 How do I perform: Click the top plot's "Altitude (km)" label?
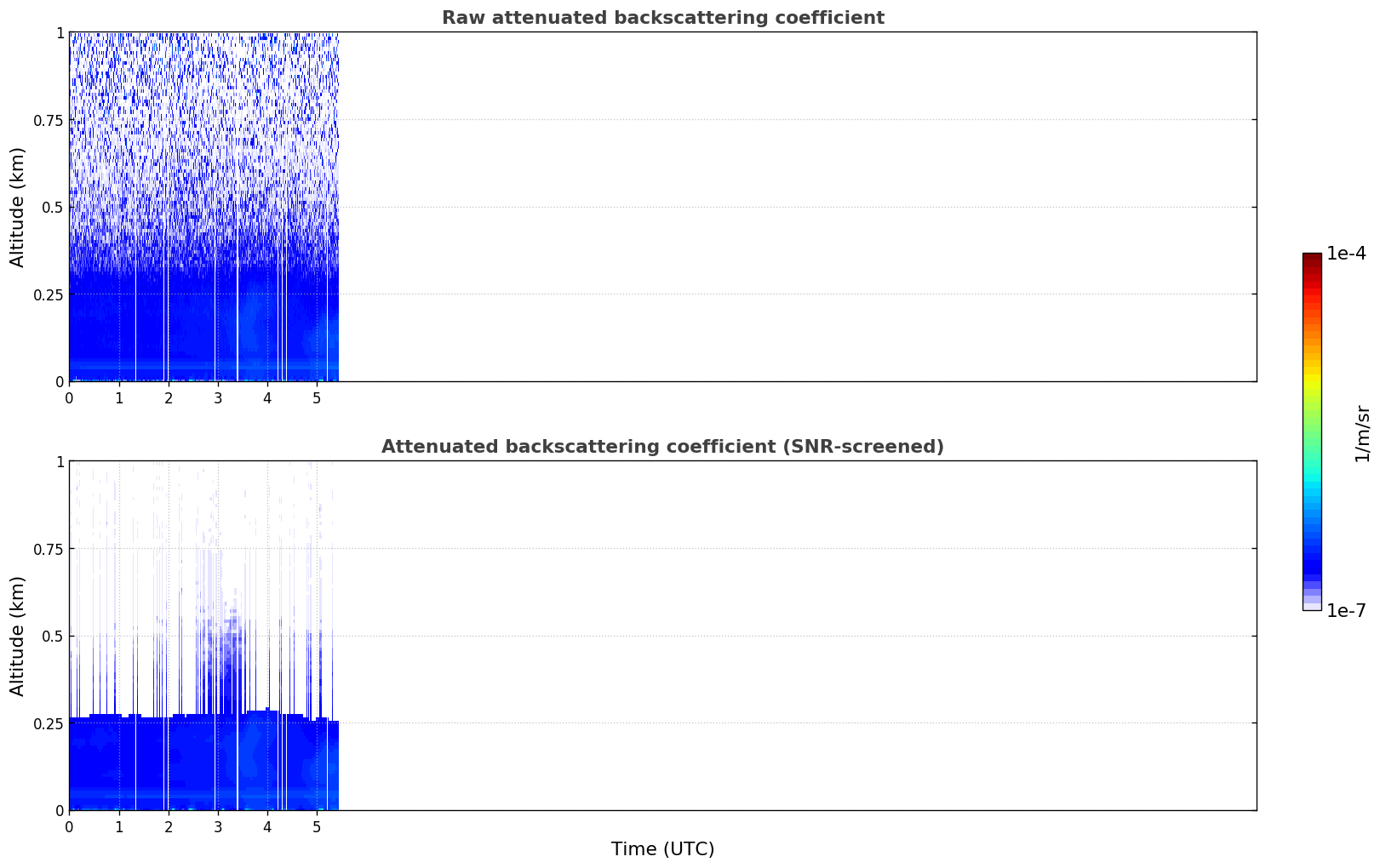pos(18,207)
